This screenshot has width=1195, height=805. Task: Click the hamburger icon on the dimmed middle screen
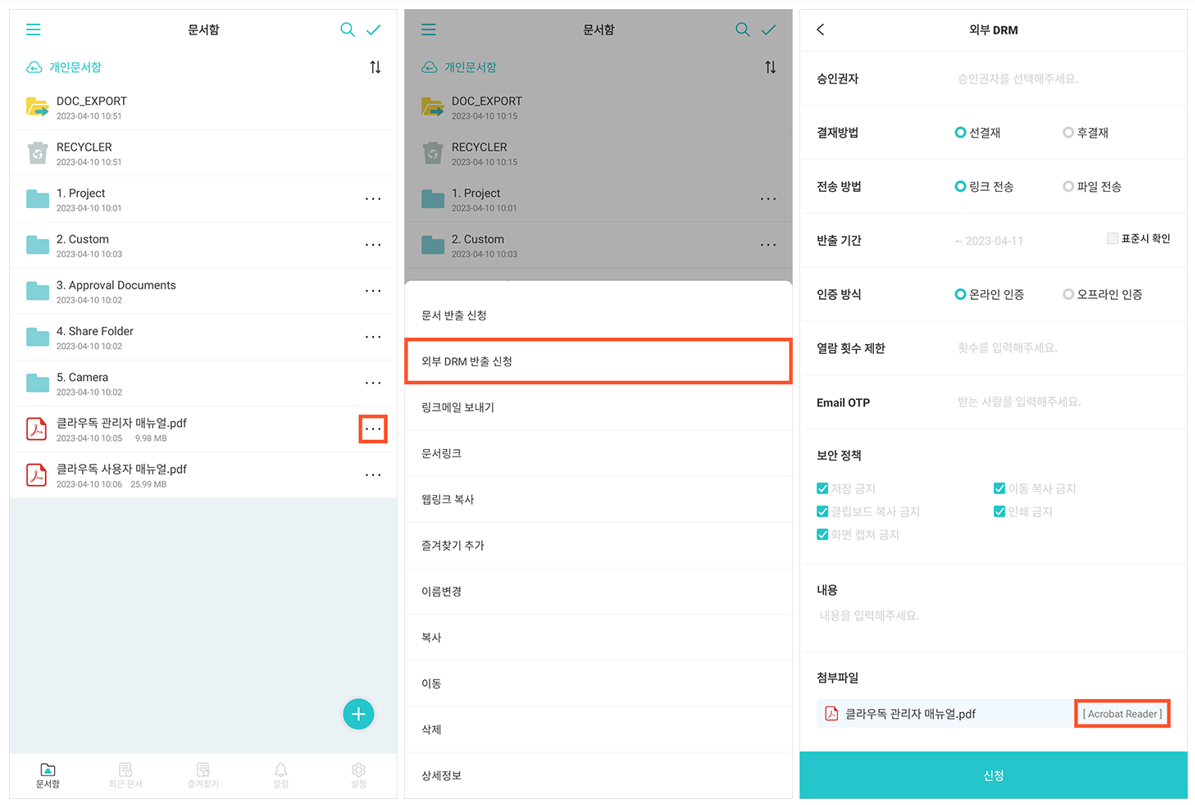click(x=429, y=30)
